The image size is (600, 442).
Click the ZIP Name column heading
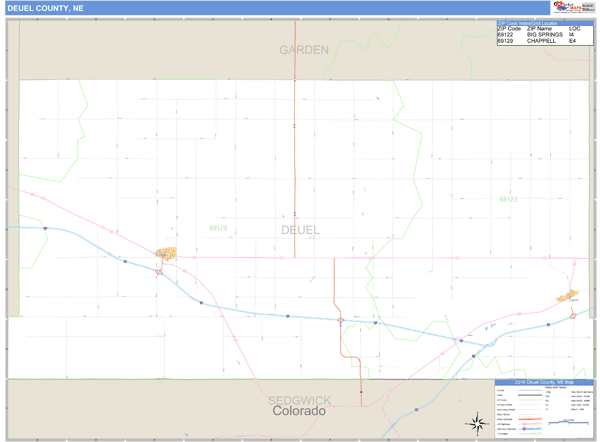click(x=538, y=28)
